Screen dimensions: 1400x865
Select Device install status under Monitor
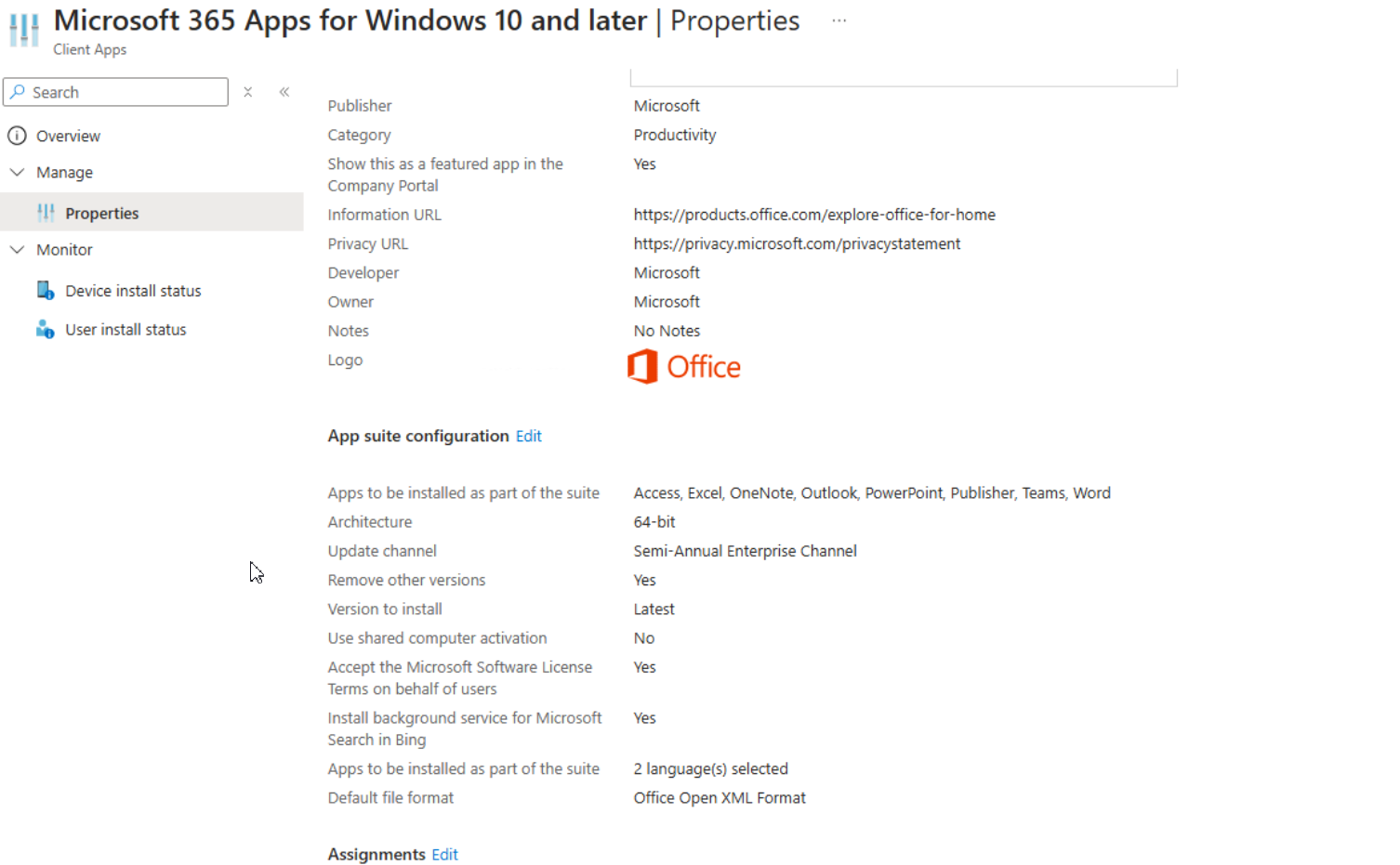133,290
